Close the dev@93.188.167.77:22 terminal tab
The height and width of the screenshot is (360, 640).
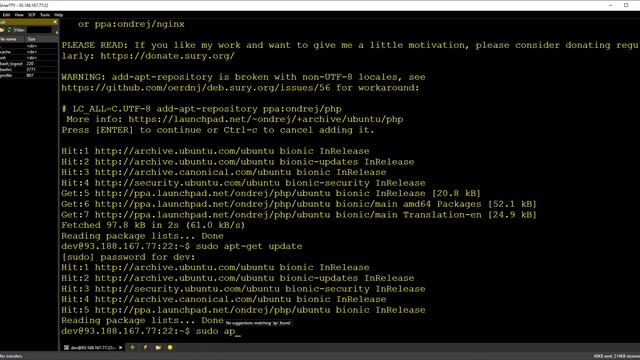pyautogui.click(x=120, y=348)
